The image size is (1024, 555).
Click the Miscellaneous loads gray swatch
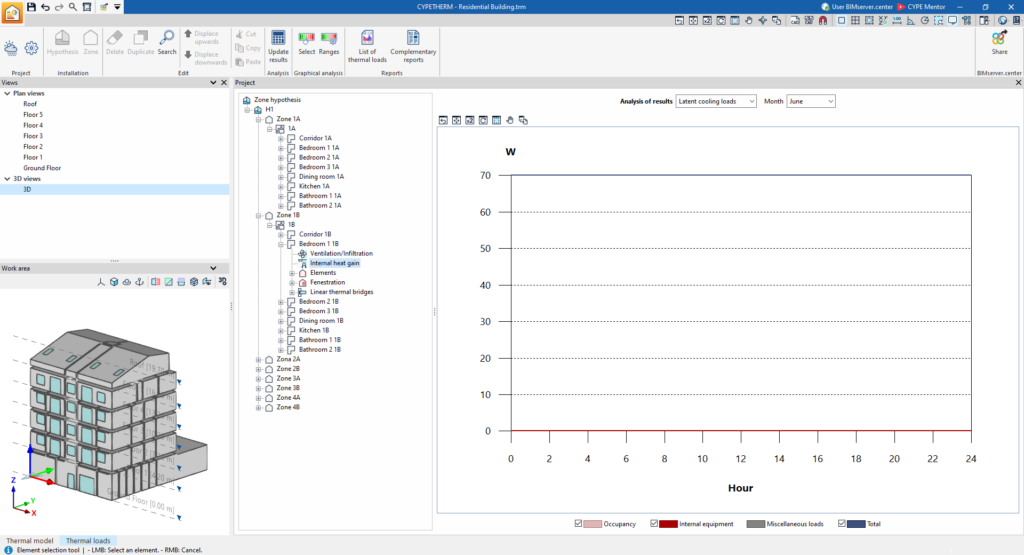pos(756,524)
